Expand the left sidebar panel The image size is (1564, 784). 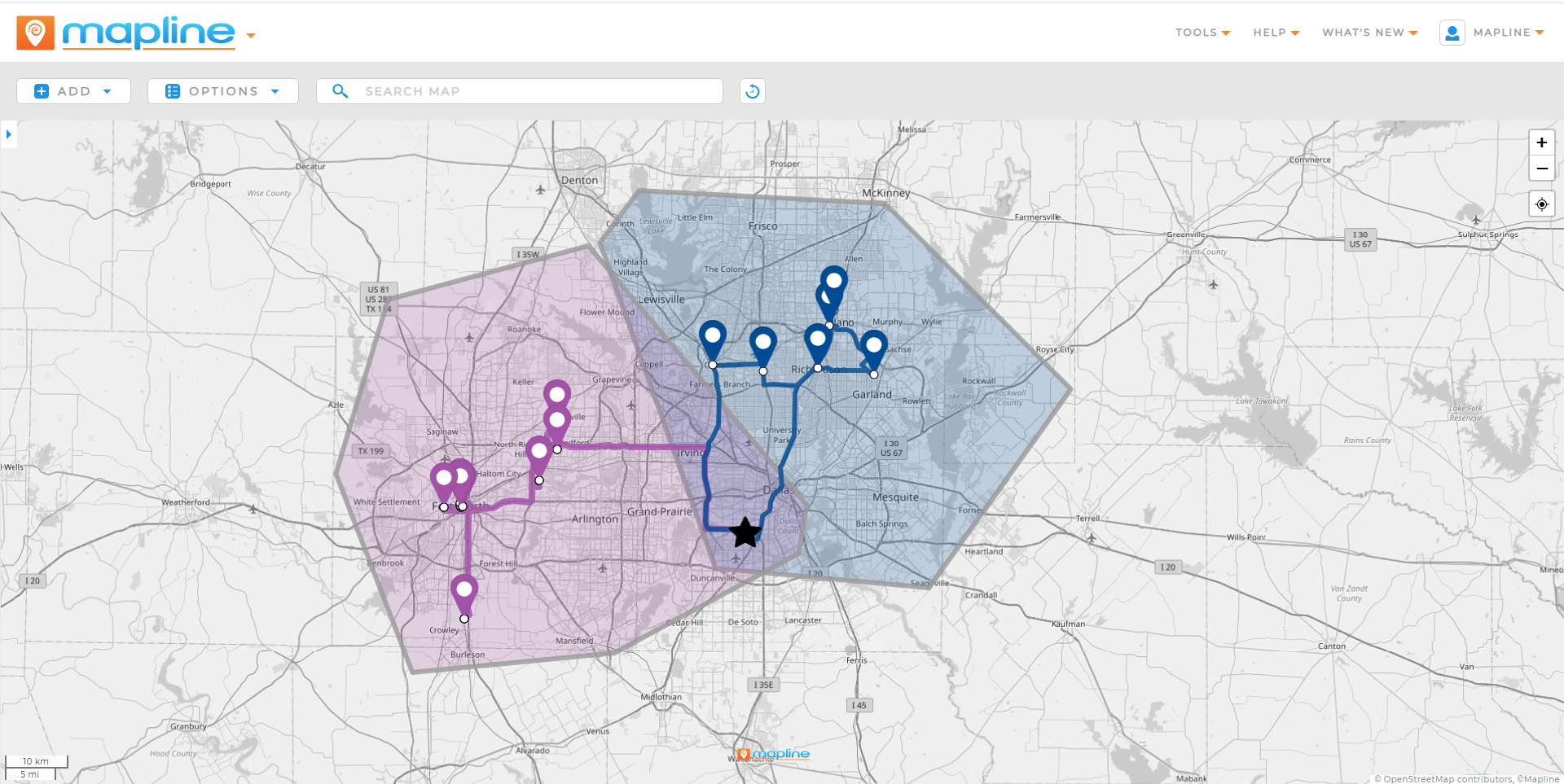(x=8, y=134)
